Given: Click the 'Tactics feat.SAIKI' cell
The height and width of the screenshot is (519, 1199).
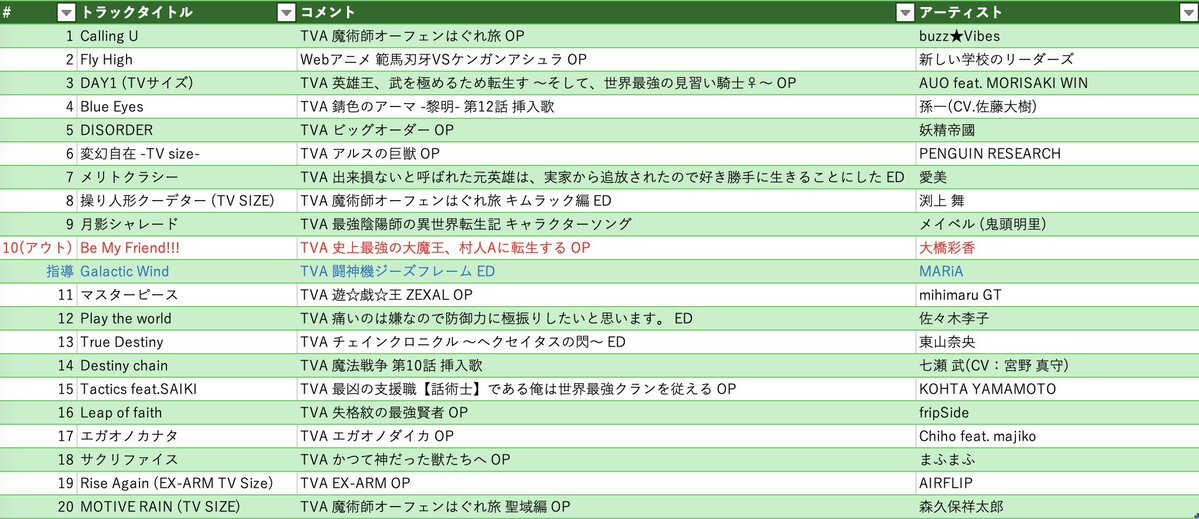Looking at the screenshot, I should click(x=186, y=389).
